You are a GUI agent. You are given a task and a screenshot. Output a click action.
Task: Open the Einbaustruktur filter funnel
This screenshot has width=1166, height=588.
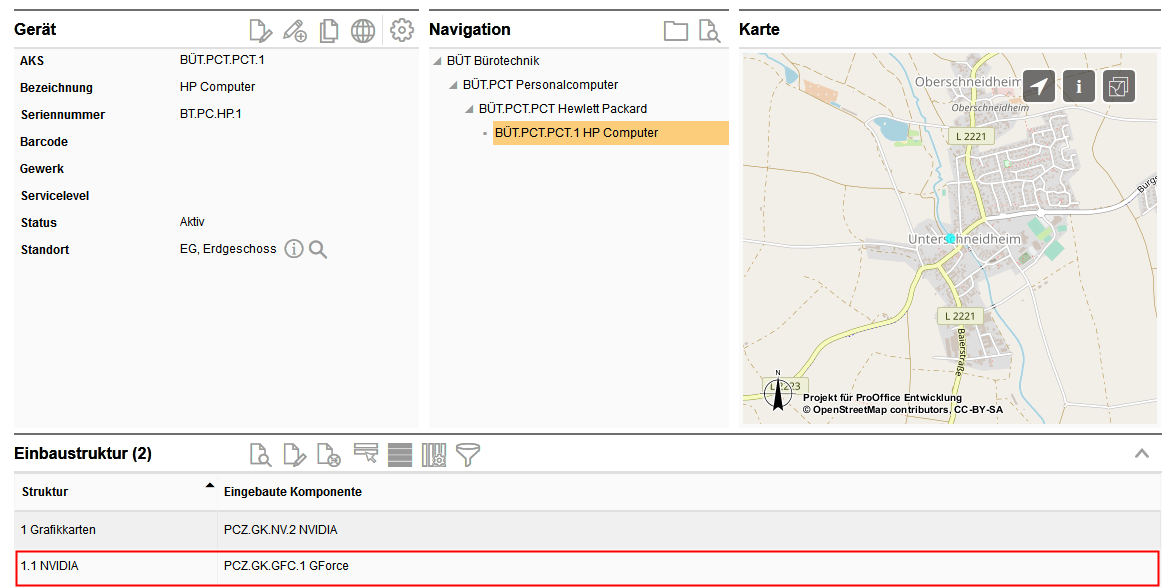point(468,455)
